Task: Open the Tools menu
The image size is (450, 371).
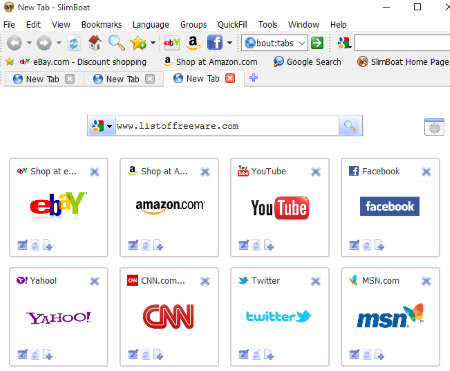Action: pyautogui.click(x=268, y=25)
